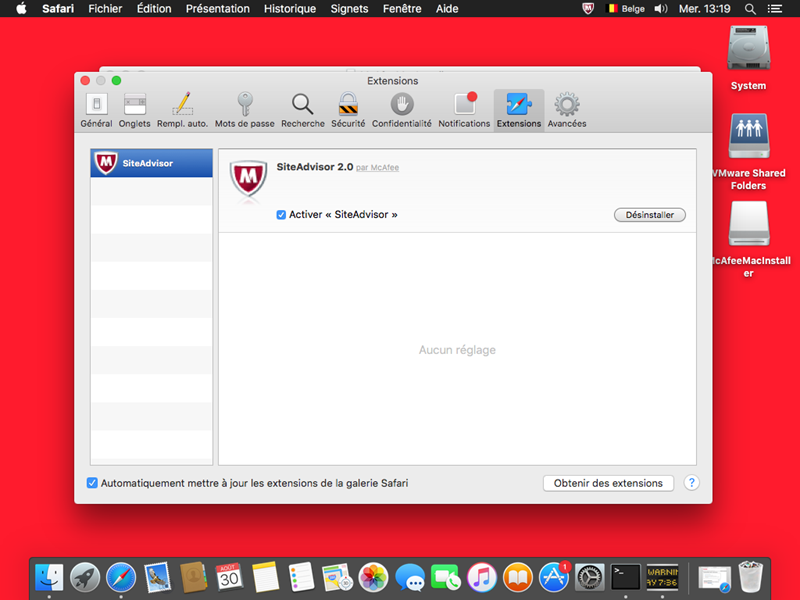Image resolution: width=800 pixels, height=600 pixels.
Task: Open the help question mark button
Action: tap(691, 483)
